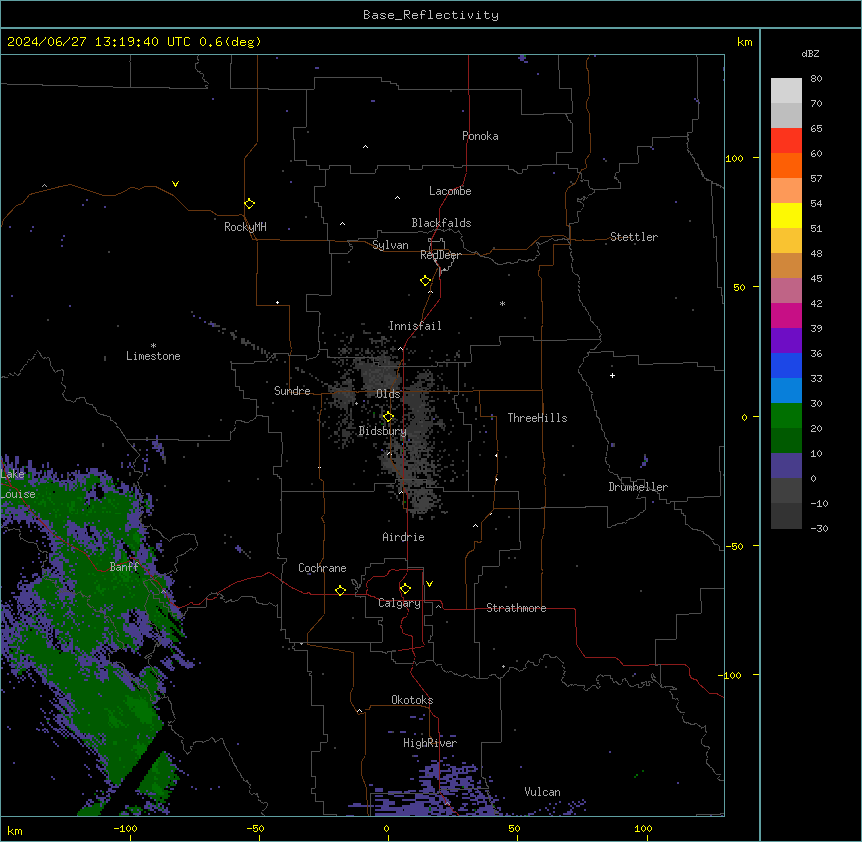Click the red 65 dBZ color swatch

click(x=786, y=140)
